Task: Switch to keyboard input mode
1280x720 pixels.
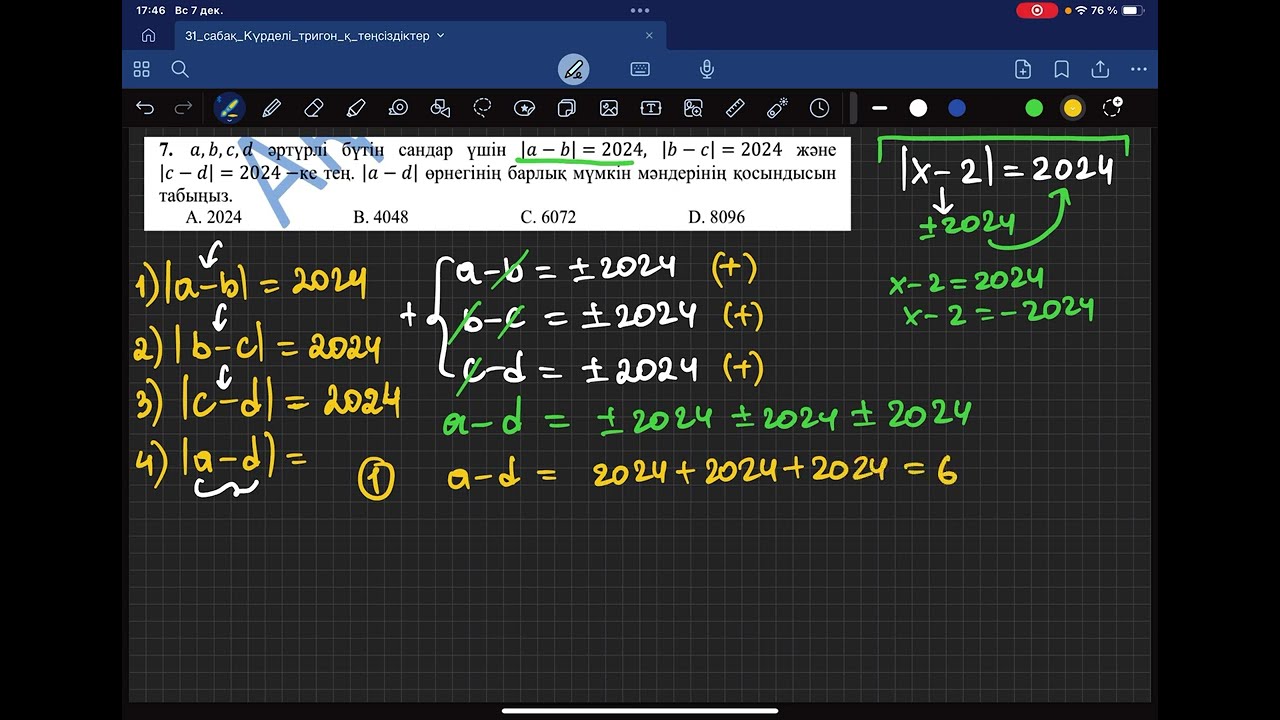Action: click(x=640, y=69)
